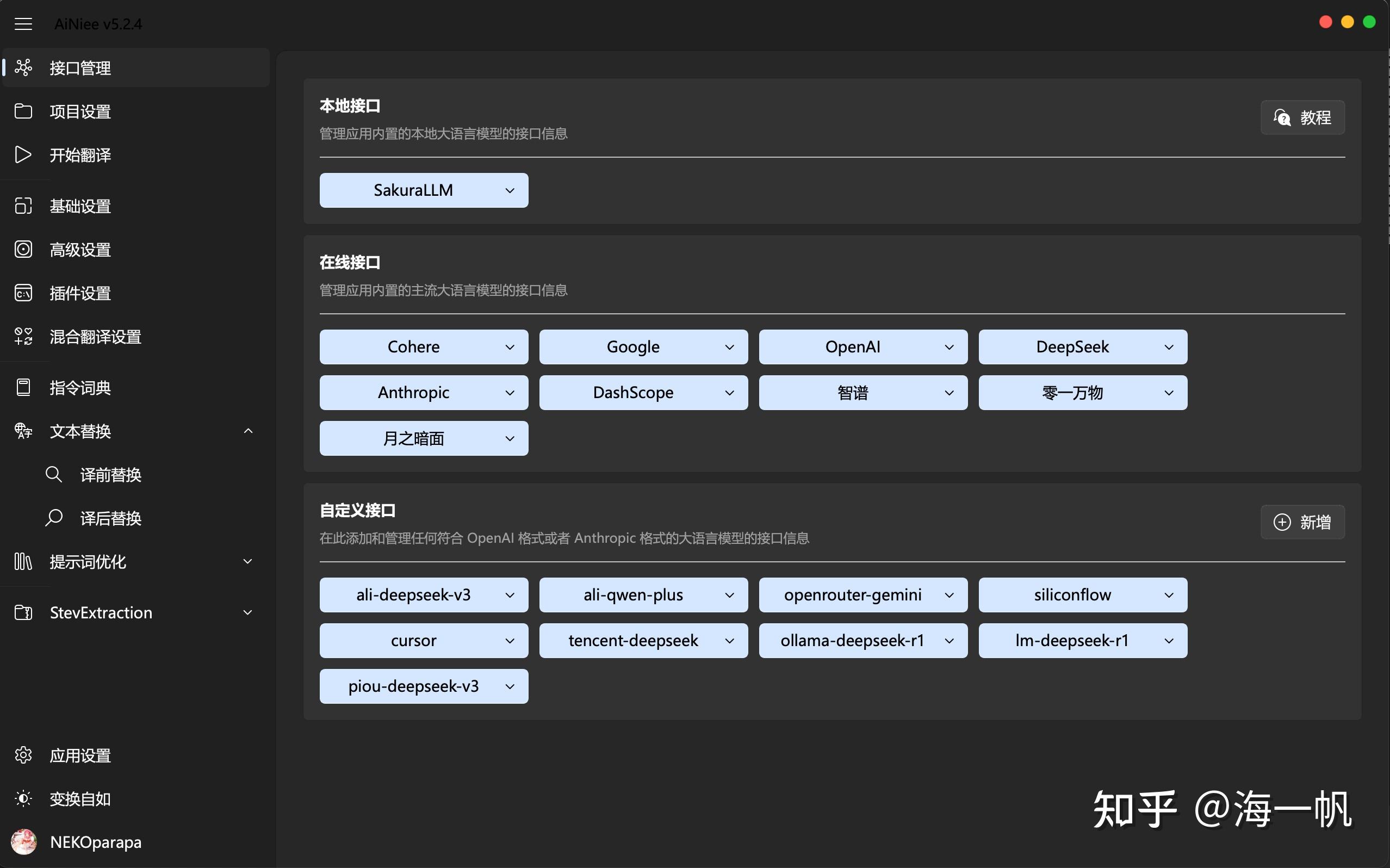Expand the StevExtraction section chevron
The image size is (1390, 868).
[248, 612]
